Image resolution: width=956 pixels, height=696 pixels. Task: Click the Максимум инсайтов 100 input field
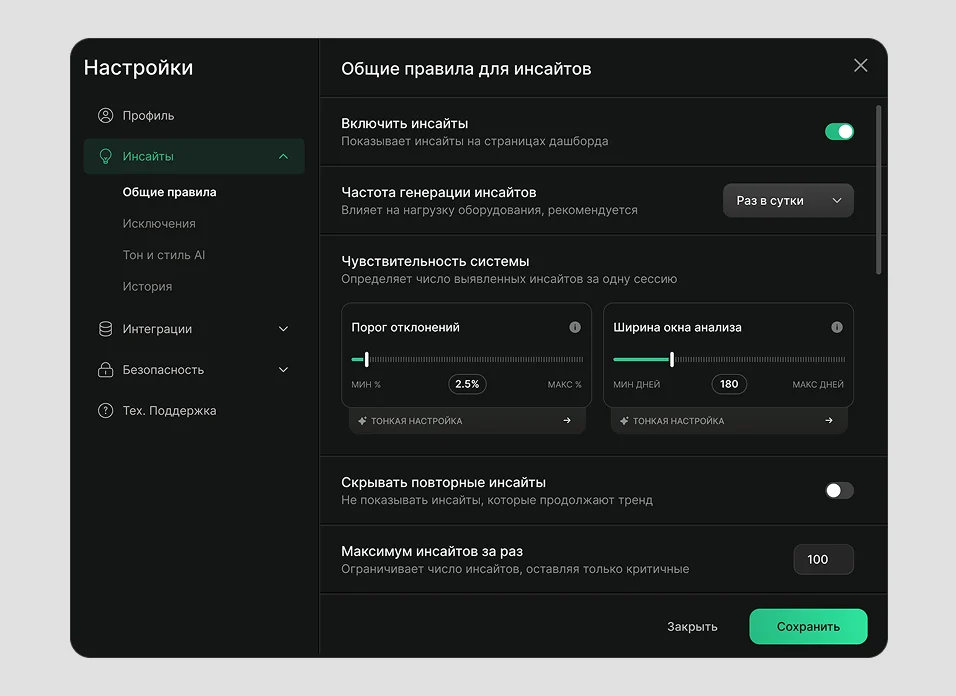click(x=823, y=559)
